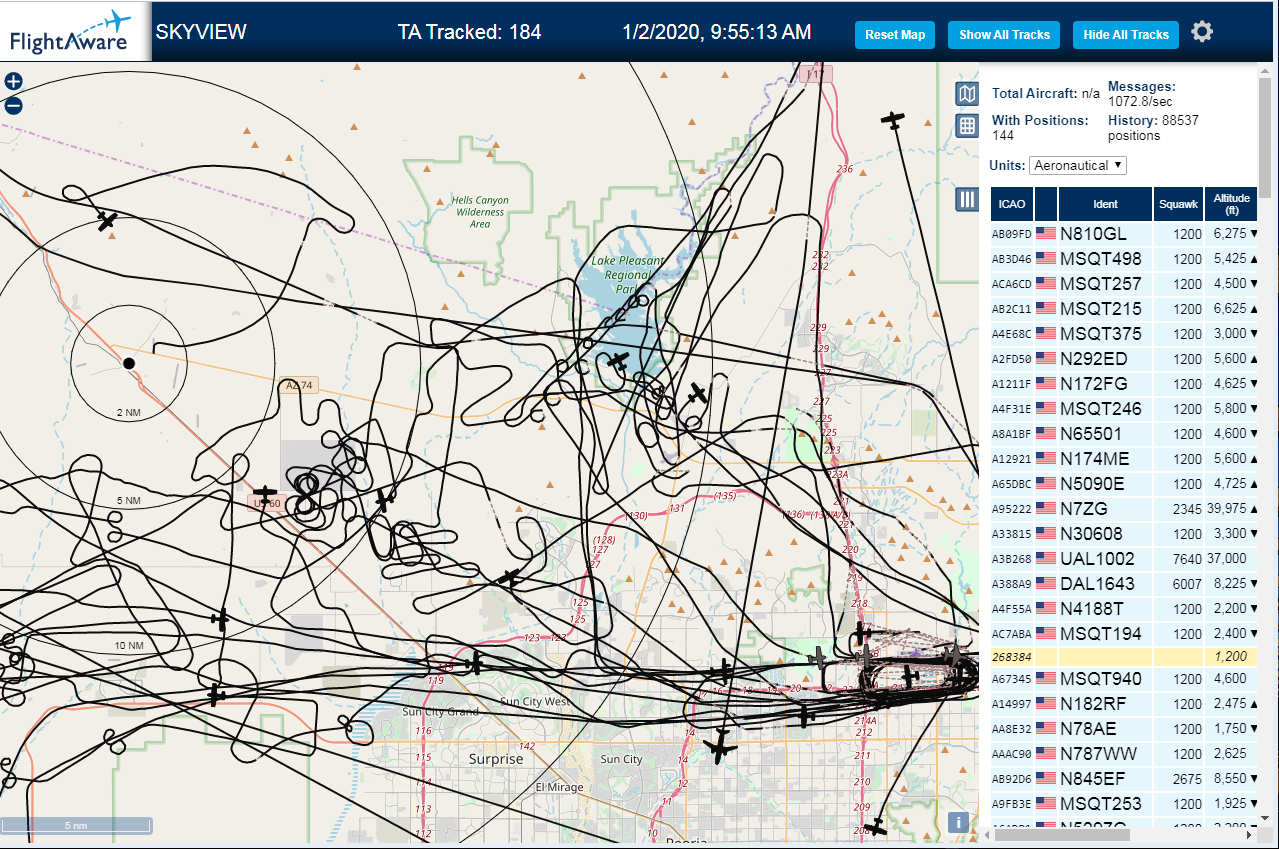Click the TA Tracked: 184 header text
This screenshot has width=1279, height=849.
tap(469, 32)
